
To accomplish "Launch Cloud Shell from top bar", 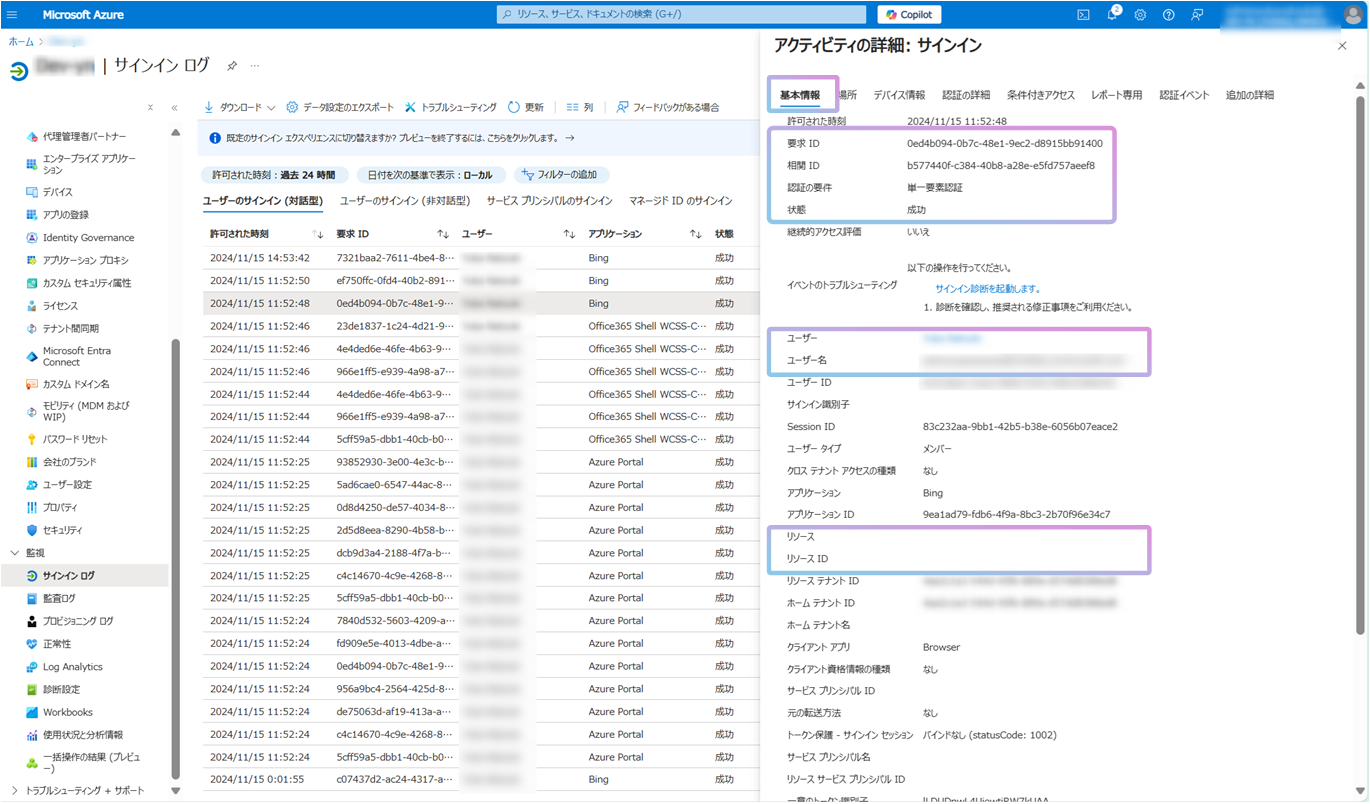I will tap(1083, 15).
